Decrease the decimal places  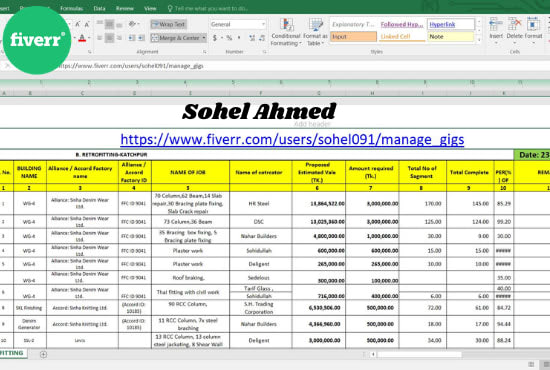(x=262, y=38)
